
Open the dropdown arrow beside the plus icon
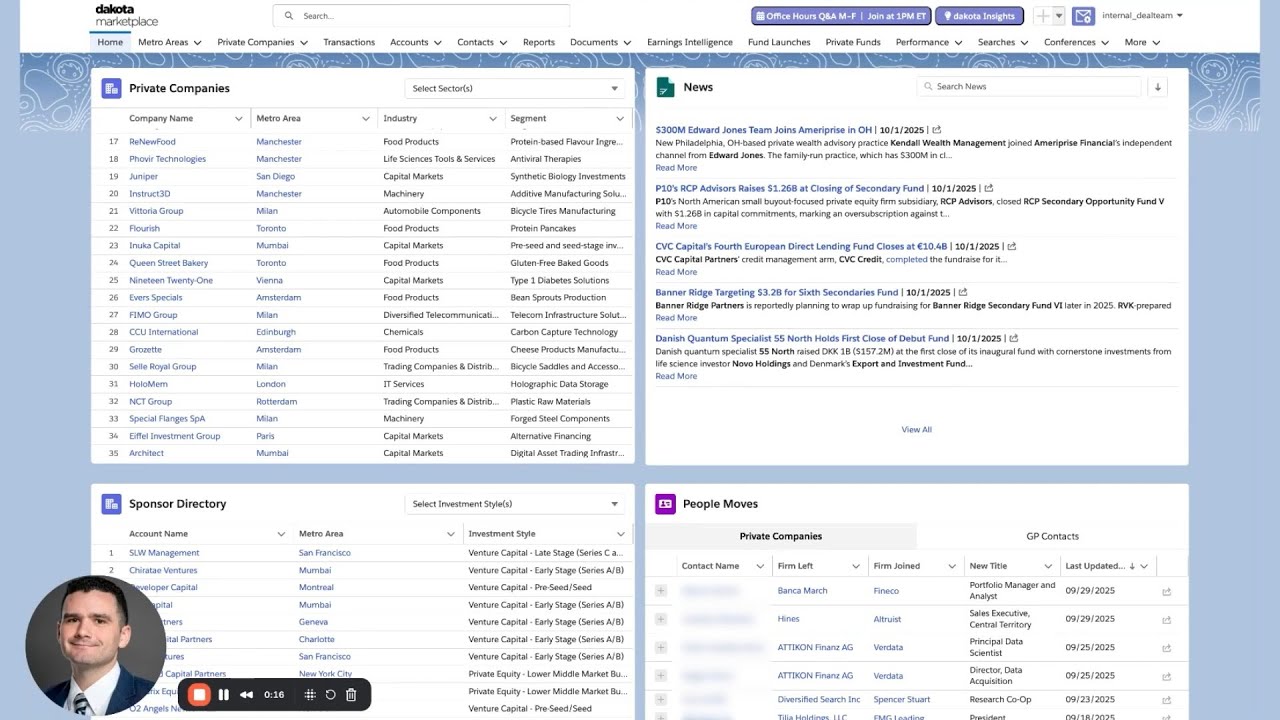1060,16
